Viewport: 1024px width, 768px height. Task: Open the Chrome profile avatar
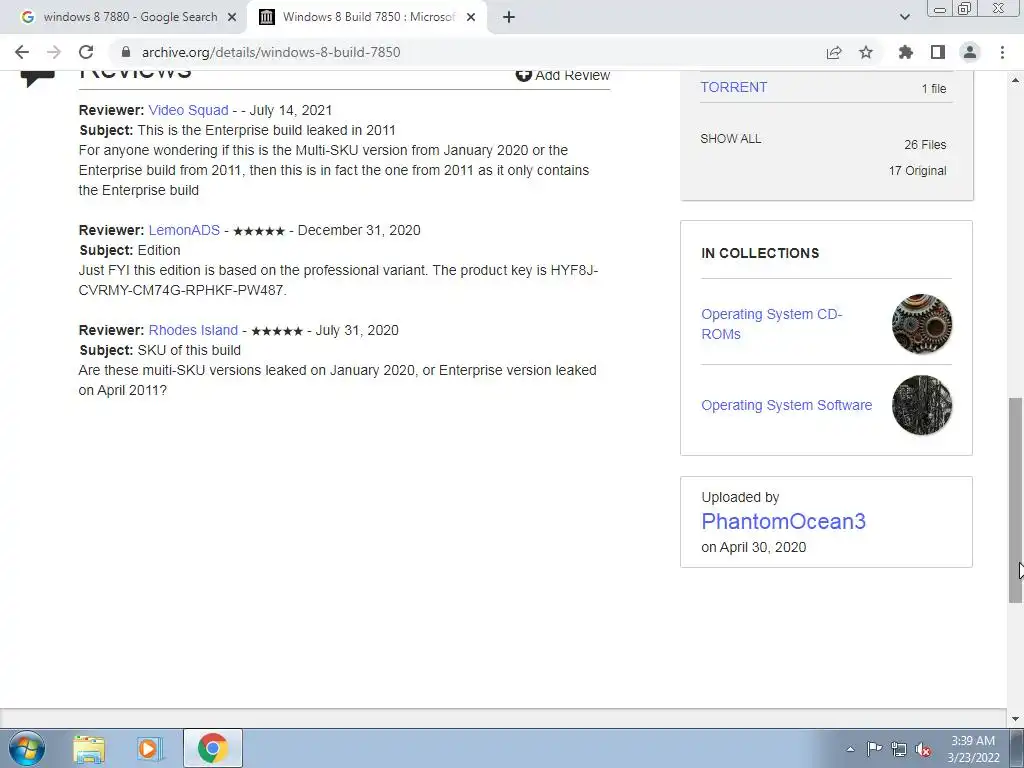coord(970,52)
